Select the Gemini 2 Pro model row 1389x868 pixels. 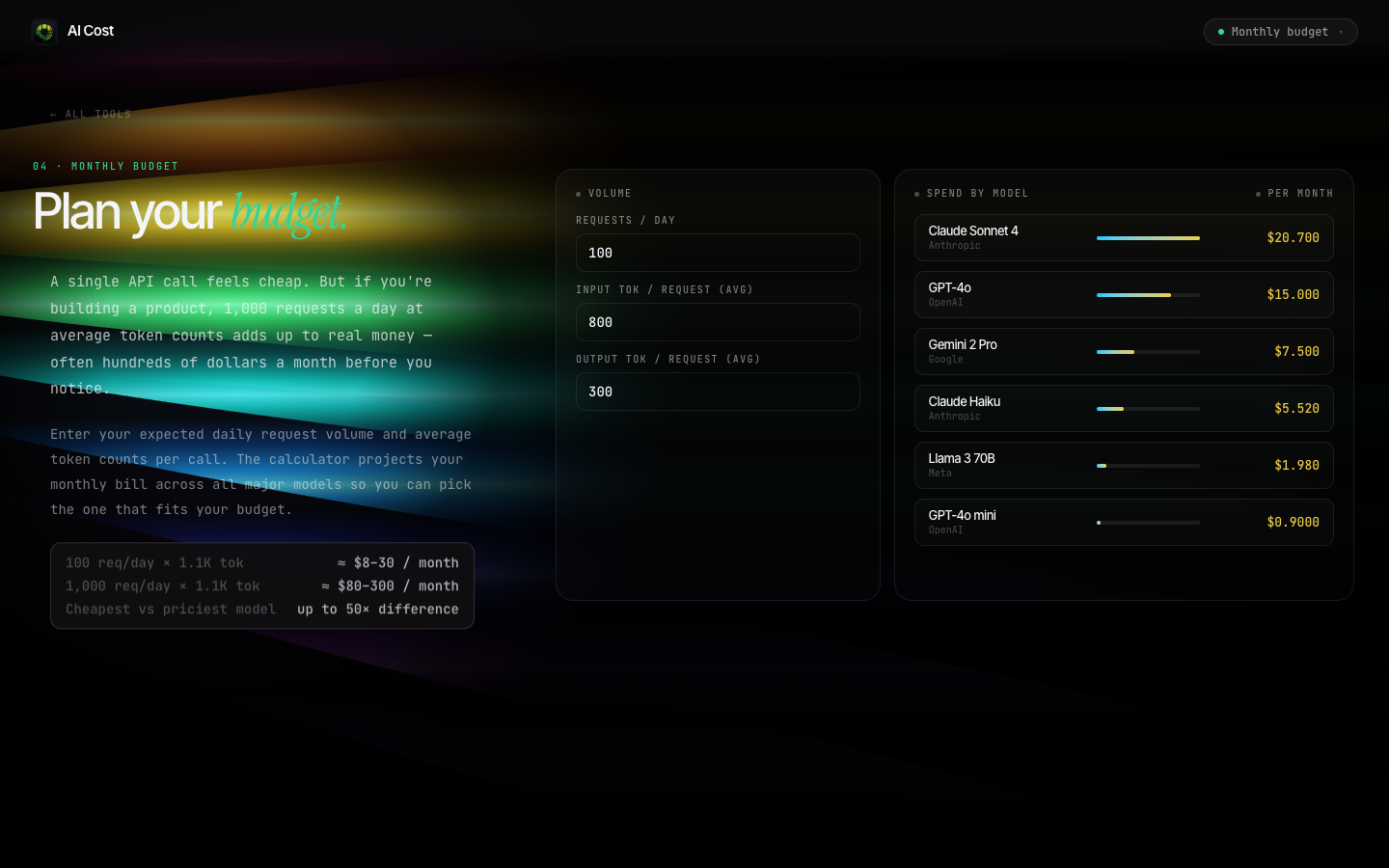[1124, 351]
